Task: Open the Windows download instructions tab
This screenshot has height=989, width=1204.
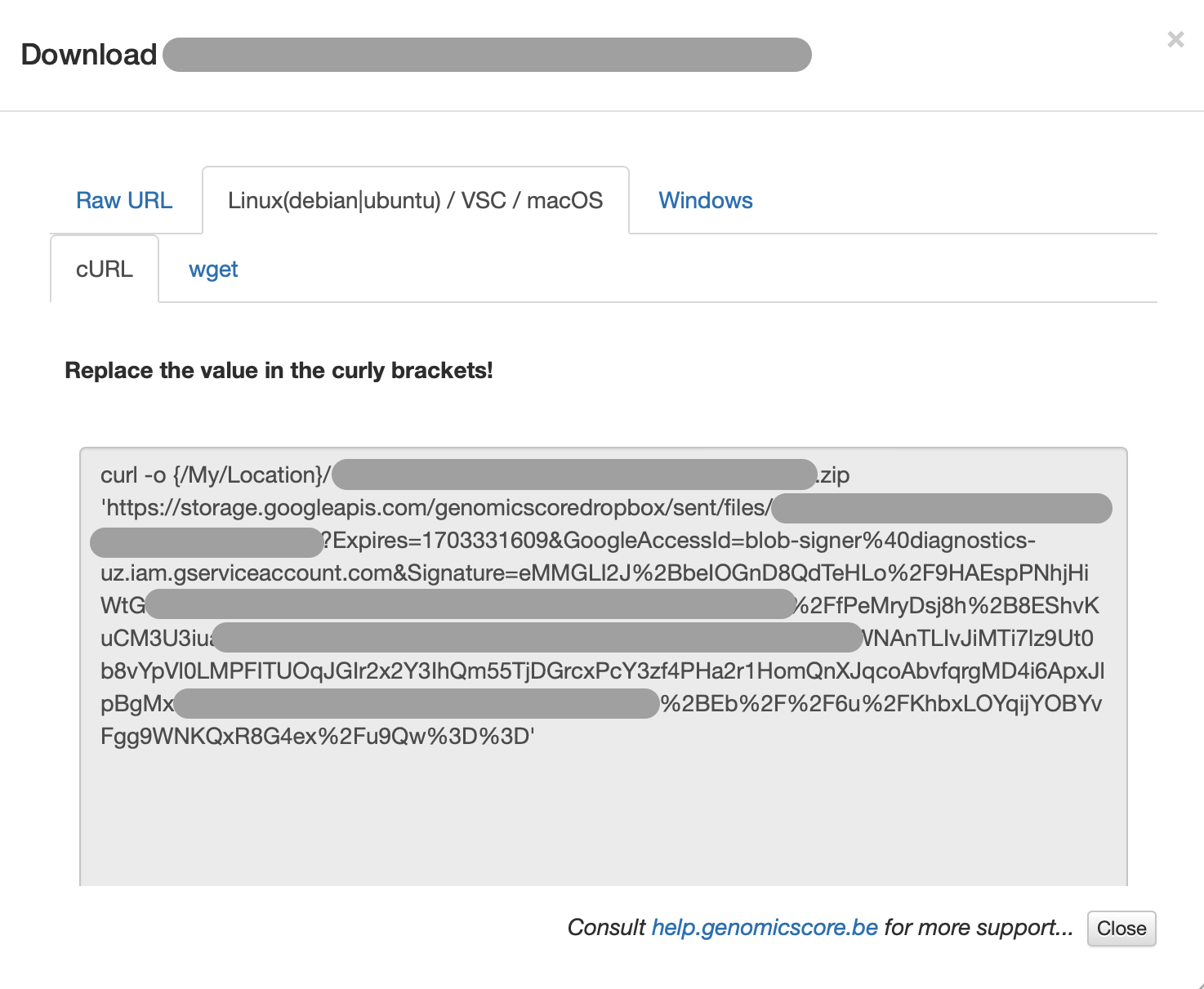Action: [x=705, y=200]
